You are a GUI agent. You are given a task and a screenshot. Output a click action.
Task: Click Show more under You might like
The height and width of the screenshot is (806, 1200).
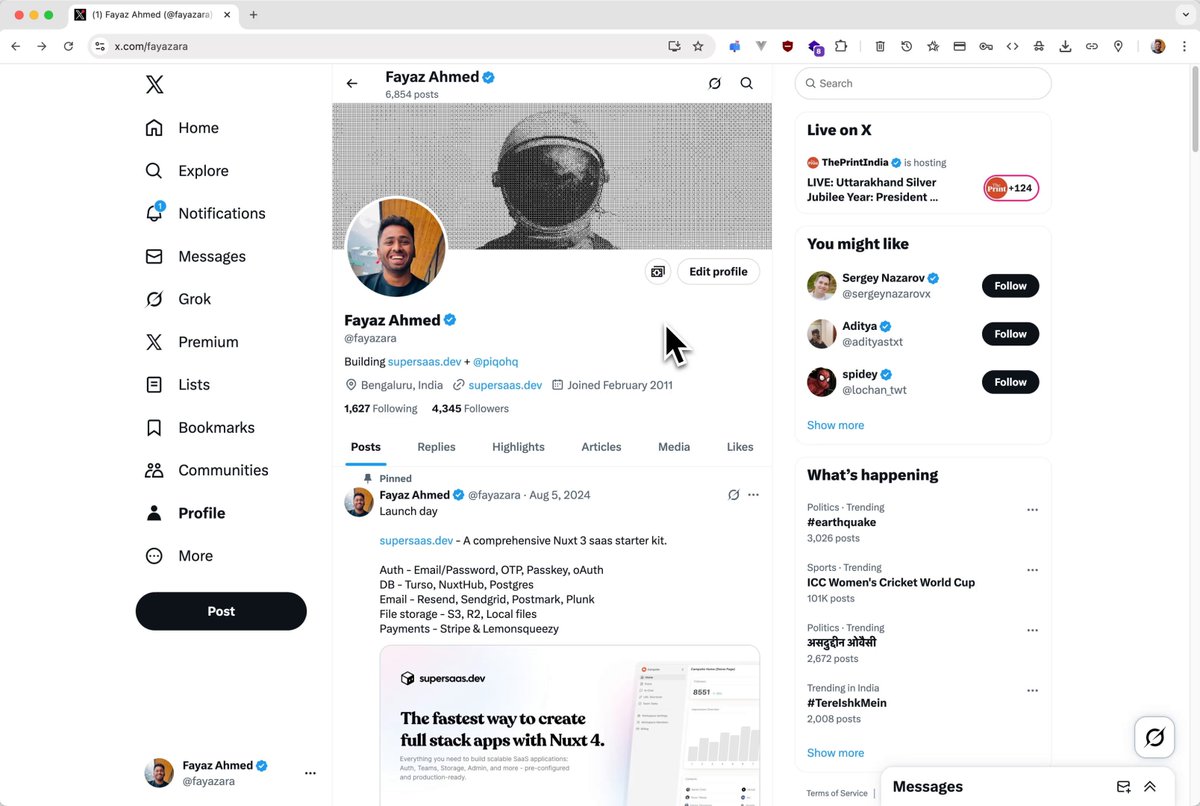836,425
